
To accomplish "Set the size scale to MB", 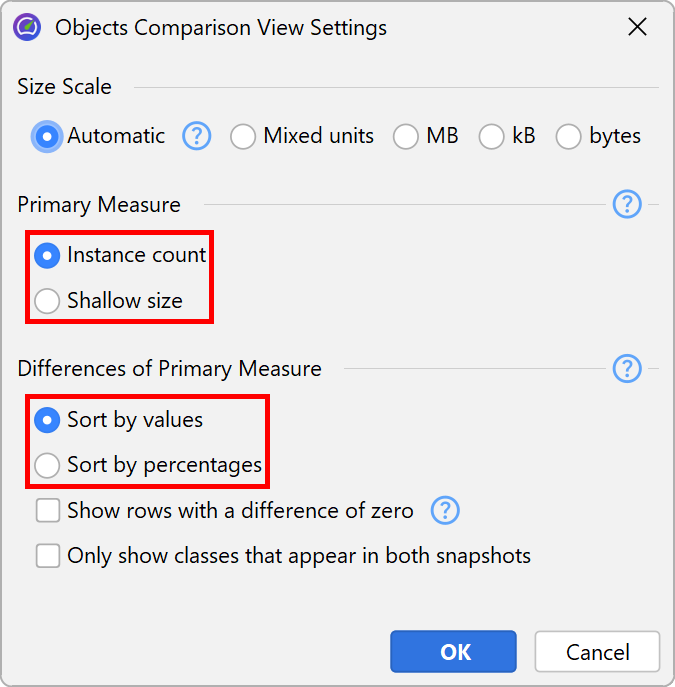I will pyautogui.click(x=406, y=136).
